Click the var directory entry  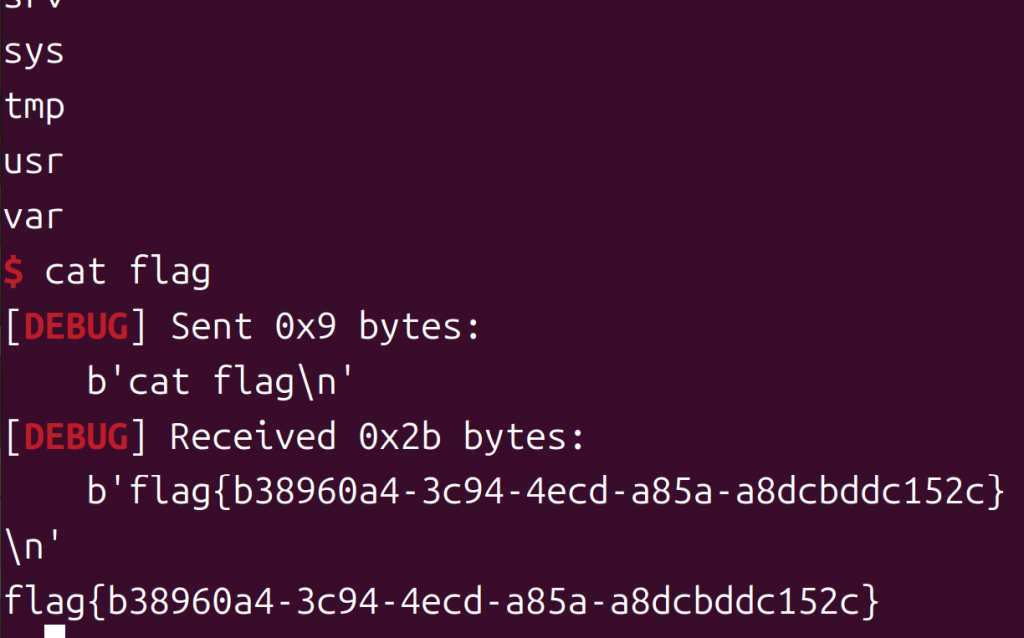(35, 216)
